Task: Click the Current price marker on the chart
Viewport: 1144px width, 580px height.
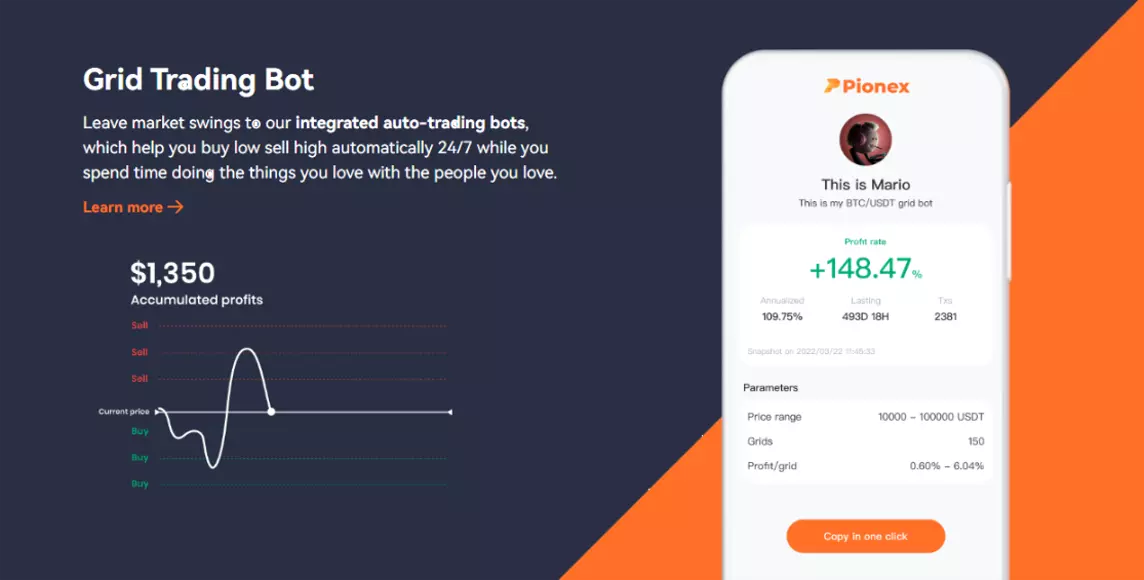Action: tap(123, 410)
